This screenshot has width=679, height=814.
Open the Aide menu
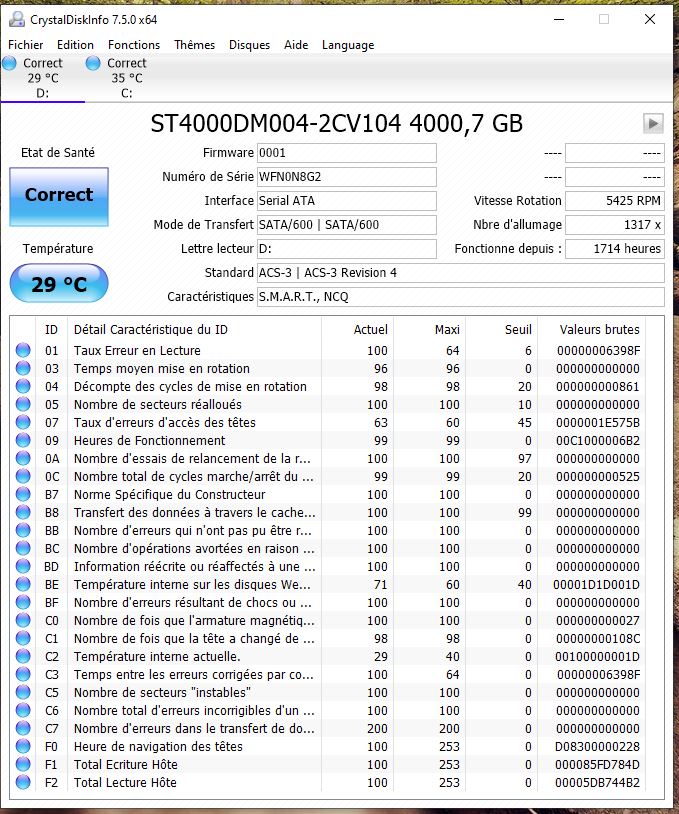(x=296, y=45)
